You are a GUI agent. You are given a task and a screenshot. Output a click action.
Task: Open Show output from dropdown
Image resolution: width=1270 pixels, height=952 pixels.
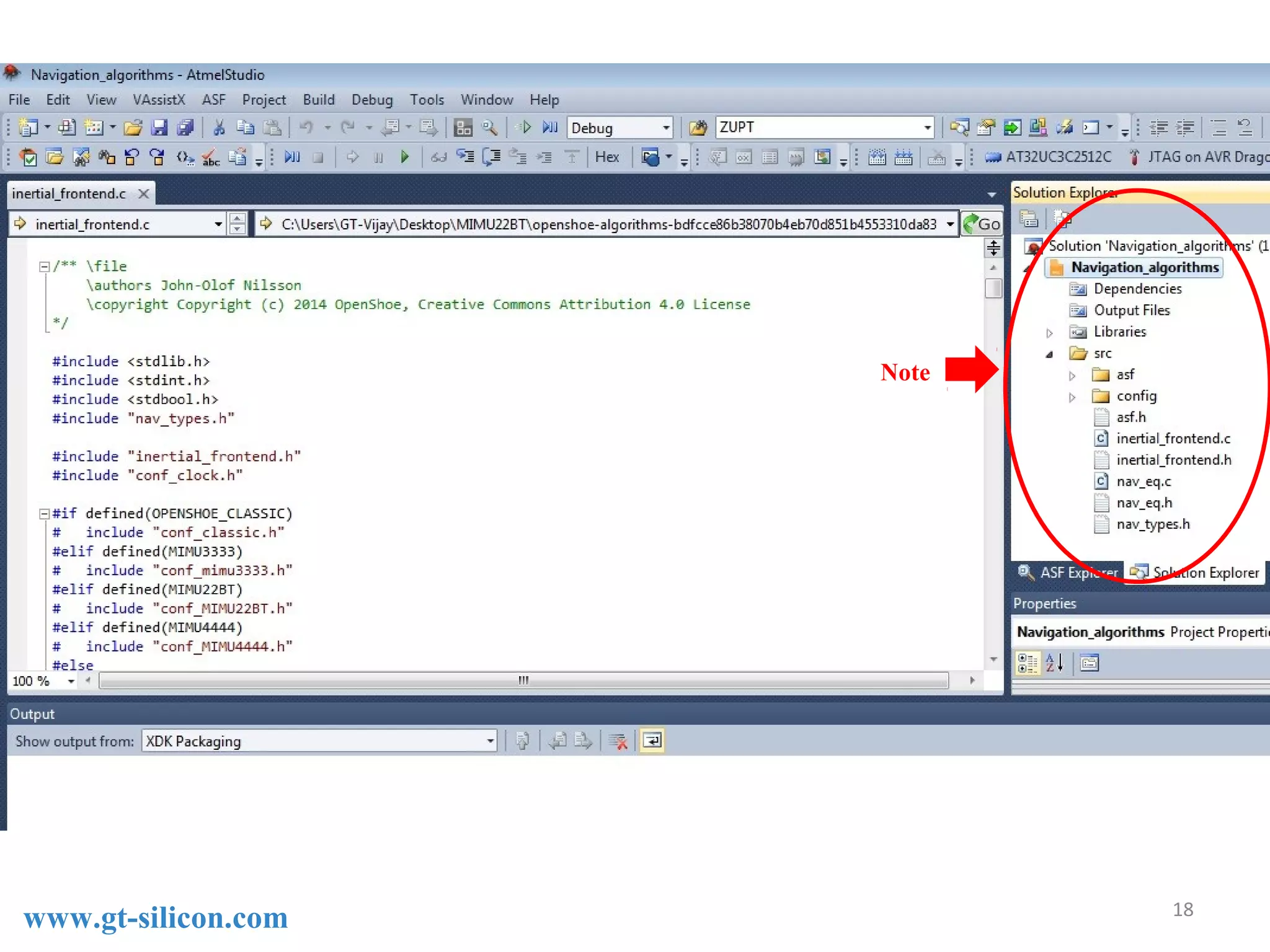tap(490, 741)
